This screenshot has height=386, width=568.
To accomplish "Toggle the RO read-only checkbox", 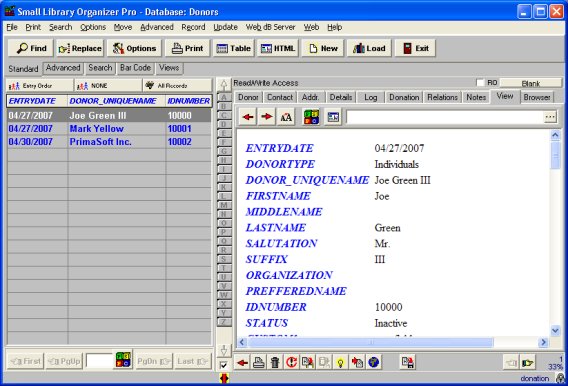I will tap(480, 83).
